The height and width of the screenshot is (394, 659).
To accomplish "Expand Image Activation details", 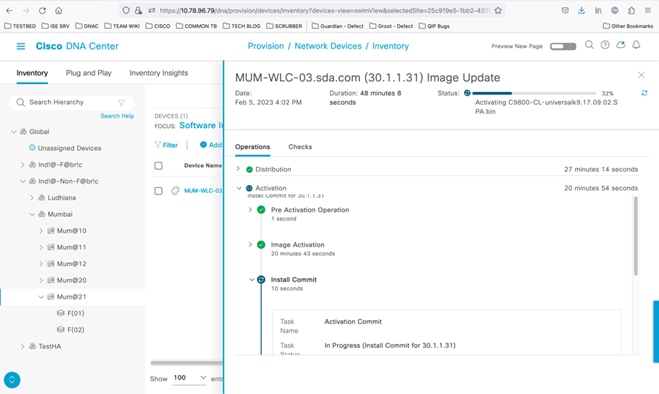I will coord(250,244).
